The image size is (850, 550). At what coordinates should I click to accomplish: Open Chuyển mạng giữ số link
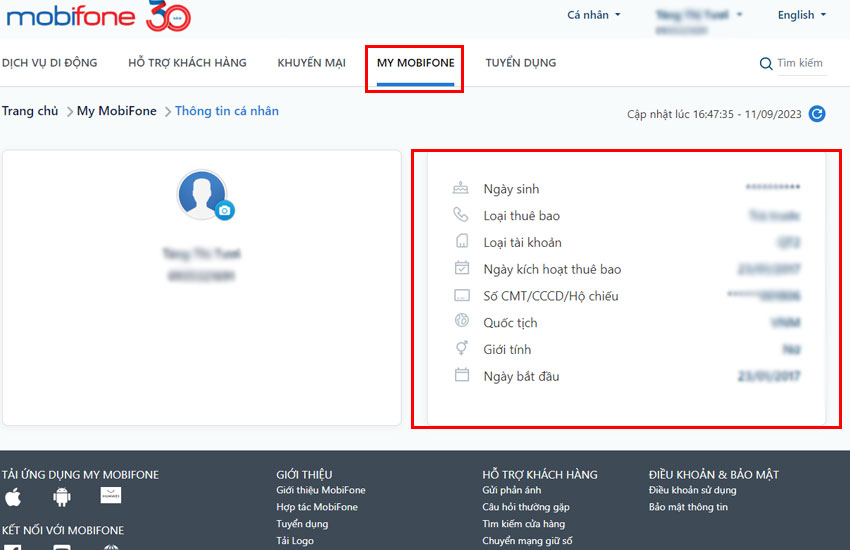point(527,541)
